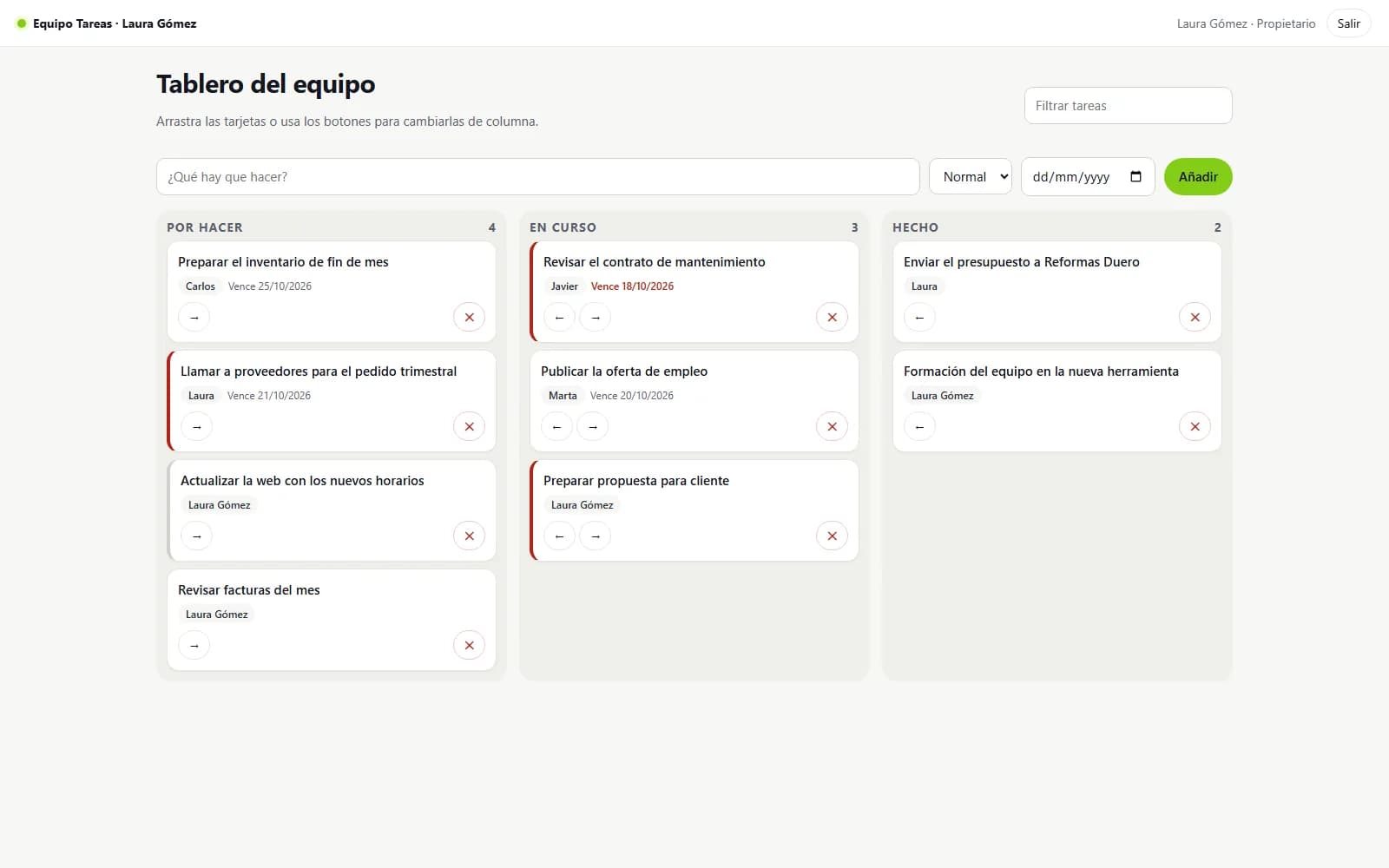
Task: Delete 'Preparar propuesta para cliente' card
Action: pyautogui.click(x=832, y=536)
